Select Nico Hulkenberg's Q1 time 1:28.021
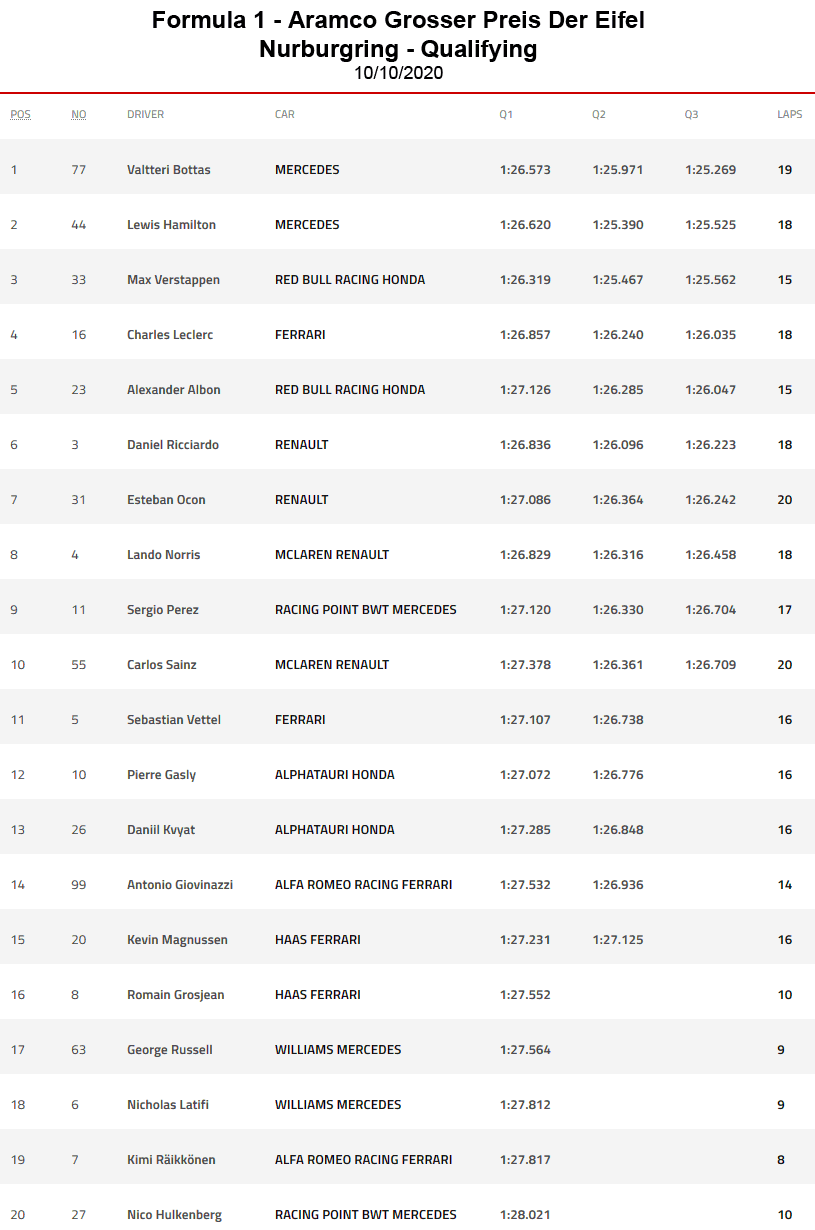 pyautogui.click(x=525, y=1215)
